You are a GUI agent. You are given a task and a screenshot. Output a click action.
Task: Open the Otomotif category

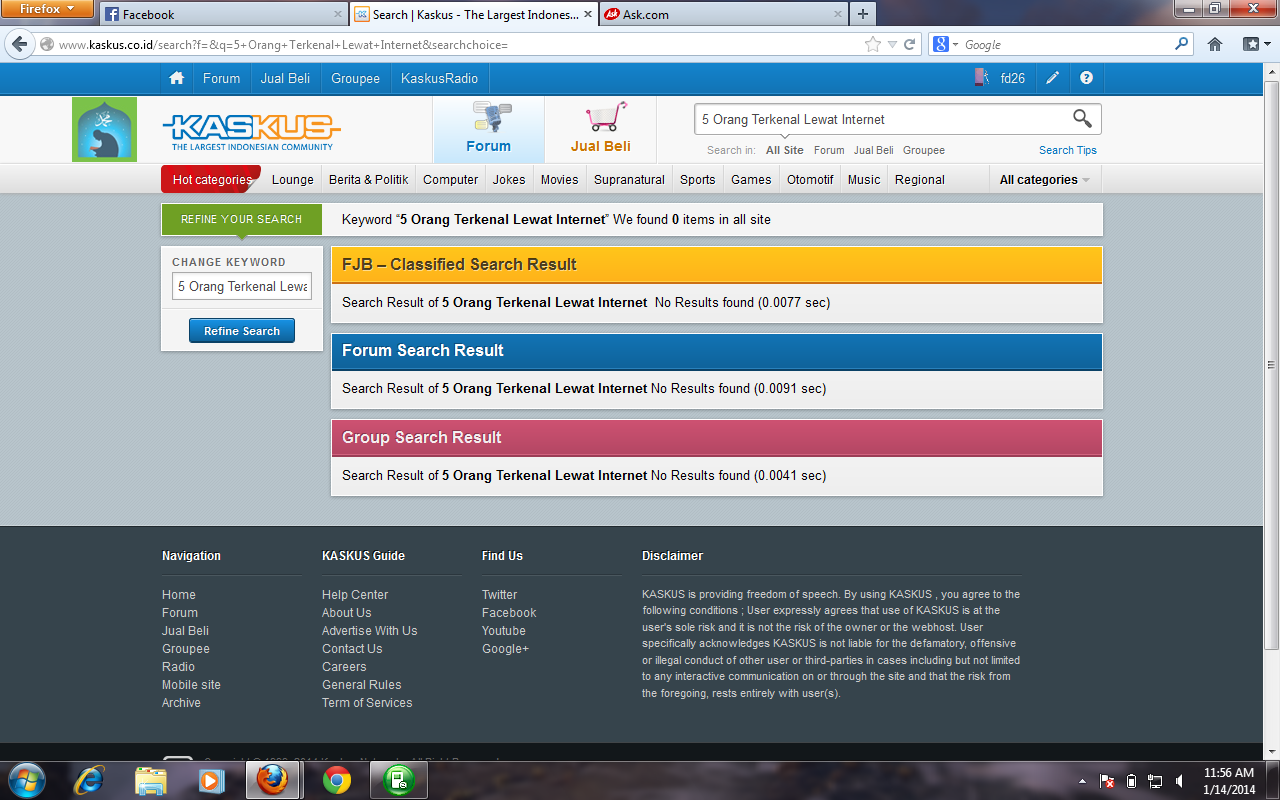click(x=810, y=180)
